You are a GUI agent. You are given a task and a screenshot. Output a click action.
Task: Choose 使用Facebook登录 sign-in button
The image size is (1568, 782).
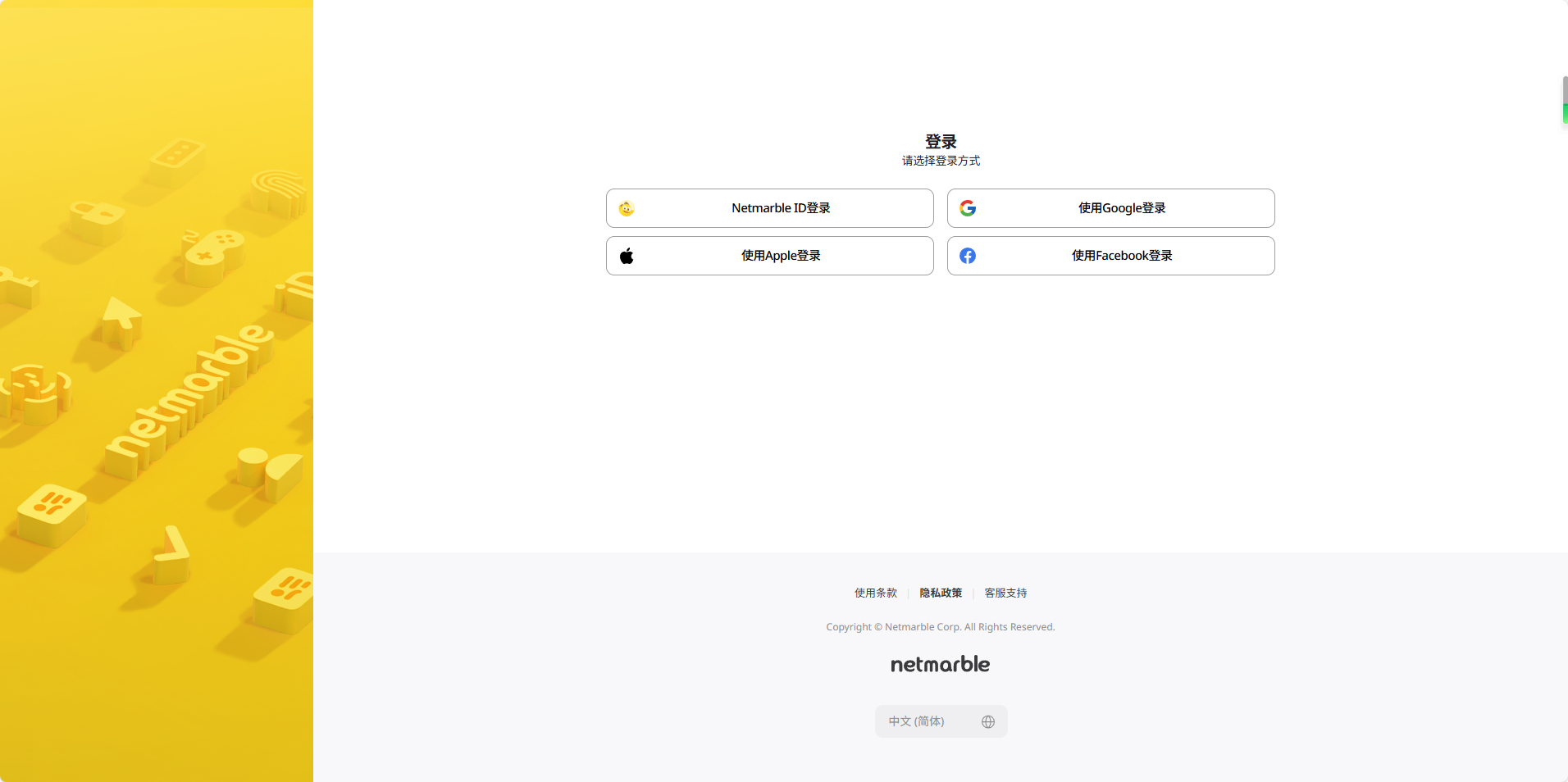pyautogui.click(x=1111, y=256)
